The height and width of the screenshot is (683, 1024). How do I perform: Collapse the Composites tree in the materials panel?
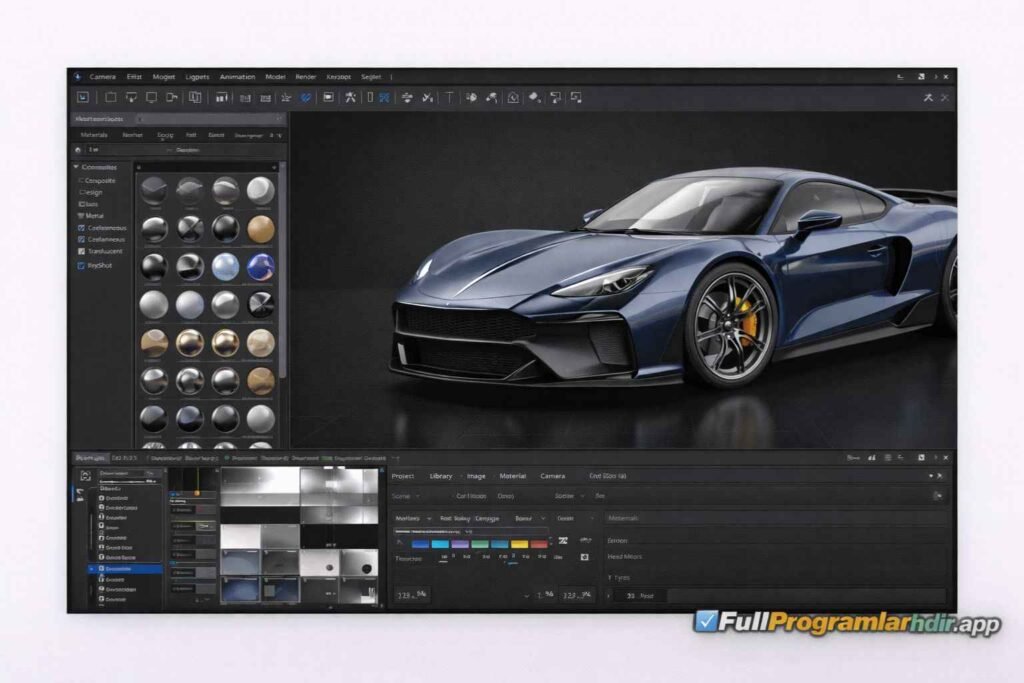[76, 167]
